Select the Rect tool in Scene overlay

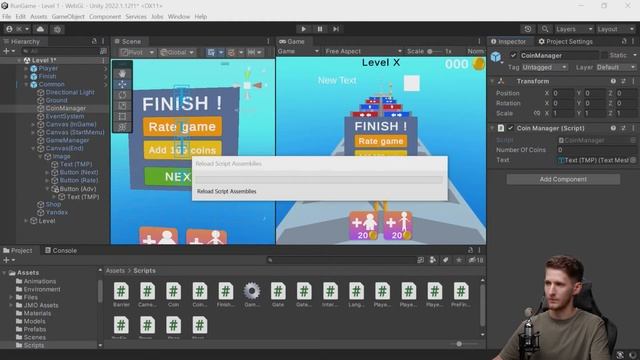[122, 116]
